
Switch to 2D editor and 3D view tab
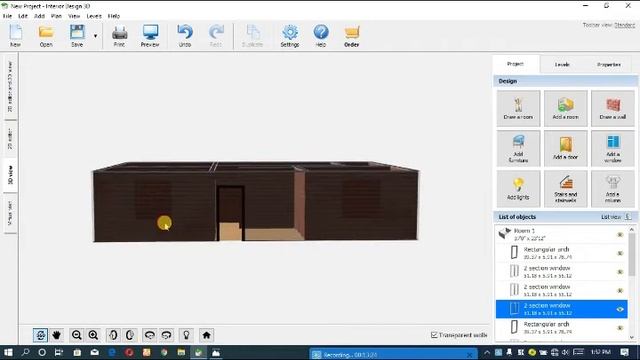click(x=10, y=87)
